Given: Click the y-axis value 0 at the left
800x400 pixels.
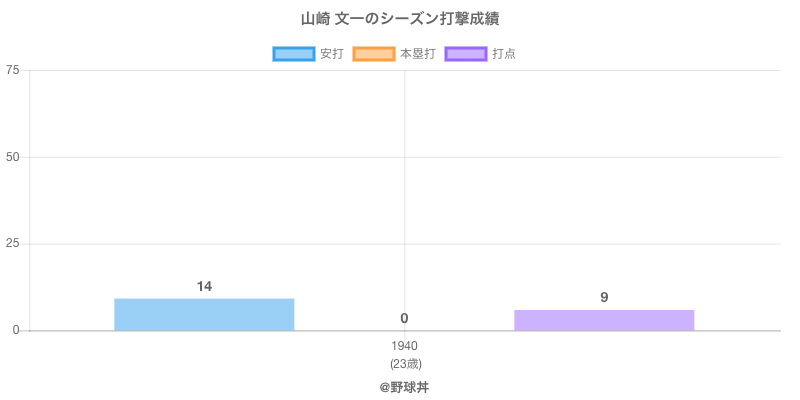Looking at the screenshot, I should pos(17,330).
